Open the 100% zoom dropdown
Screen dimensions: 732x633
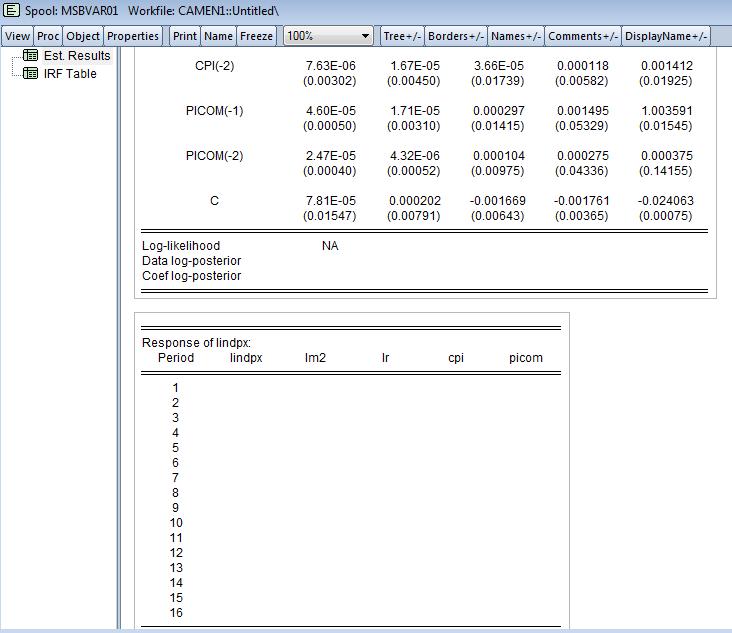328,36
